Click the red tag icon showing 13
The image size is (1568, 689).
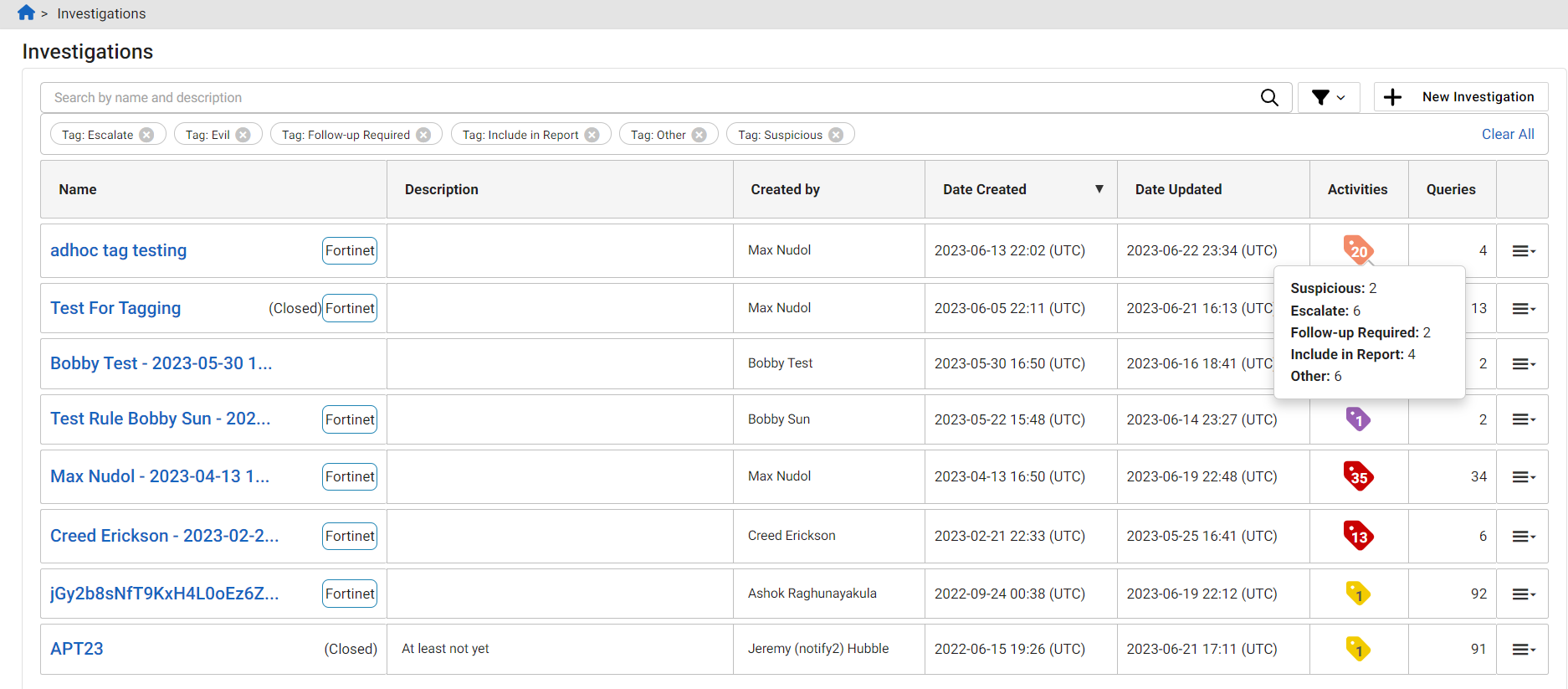1357,536
